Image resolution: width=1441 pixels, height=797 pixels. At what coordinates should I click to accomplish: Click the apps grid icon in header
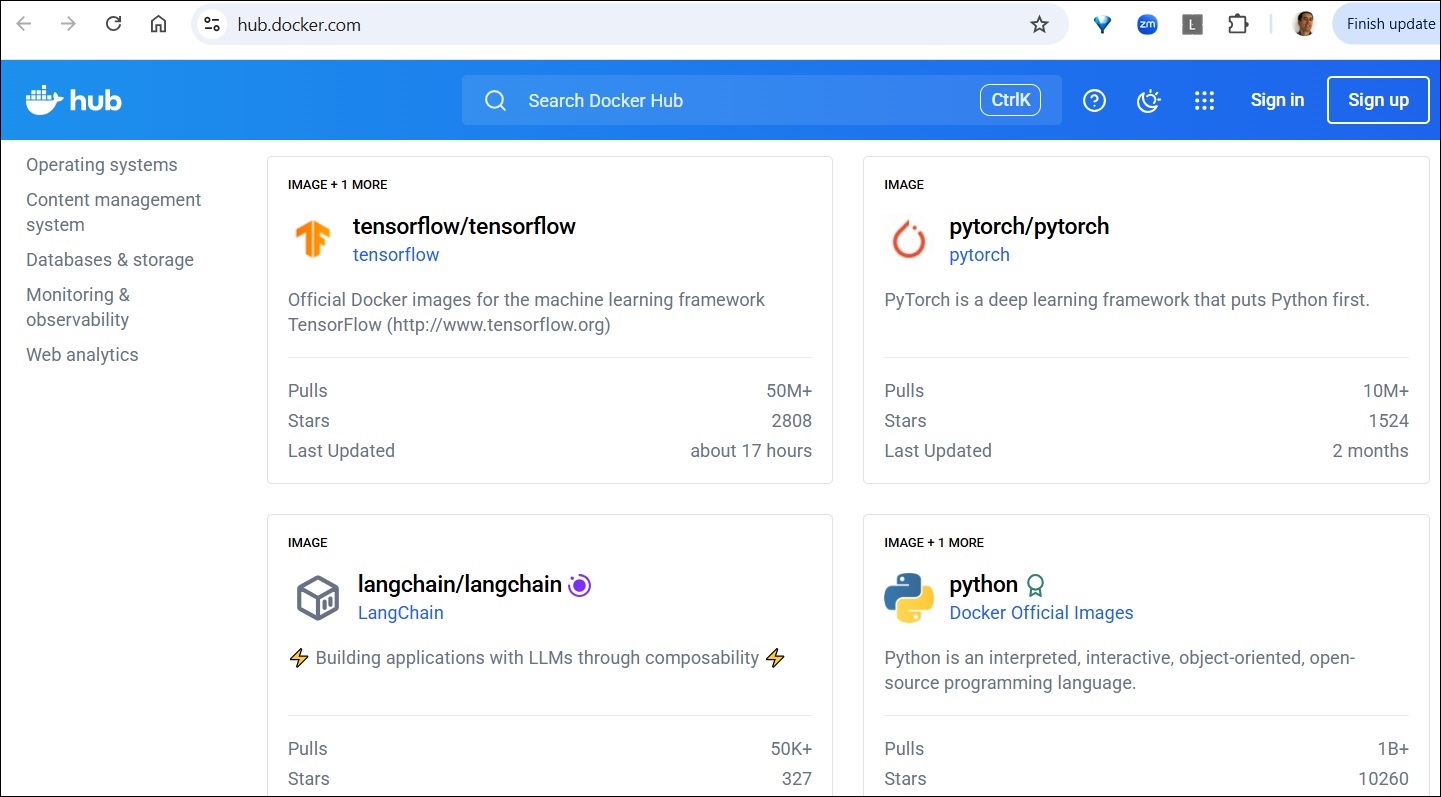pyautogui.click(x=1204, y=100)
